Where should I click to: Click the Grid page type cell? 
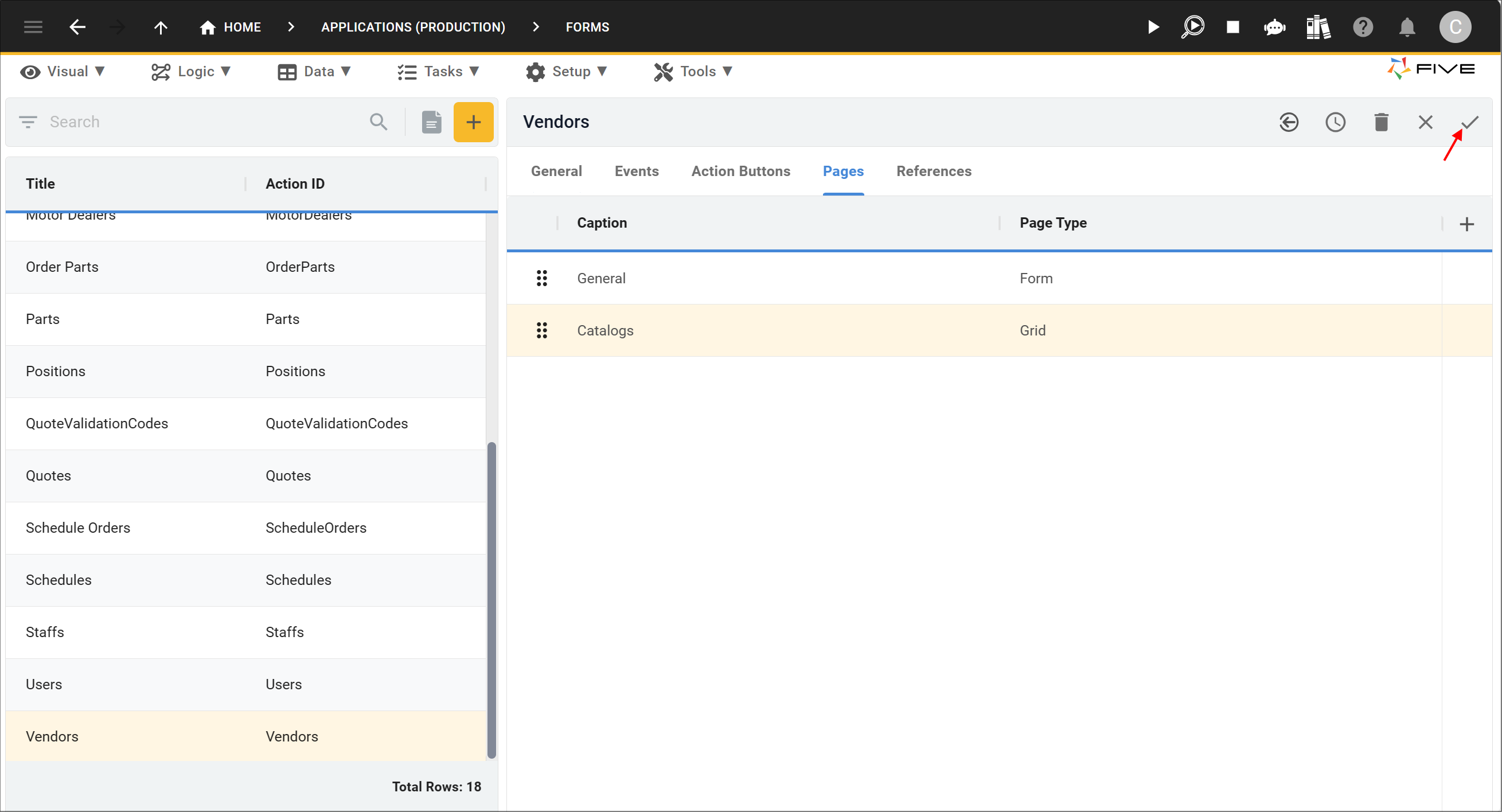click(1032, 330)
